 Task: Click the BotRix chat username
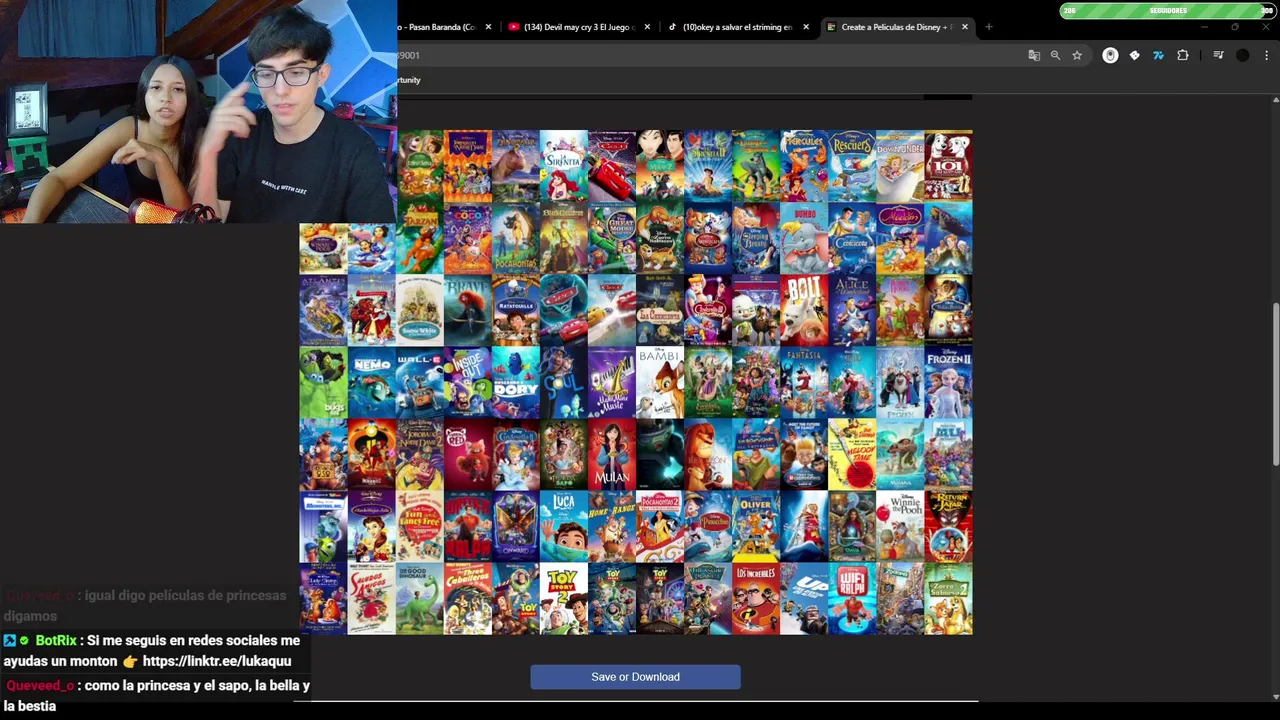(56, 641)
